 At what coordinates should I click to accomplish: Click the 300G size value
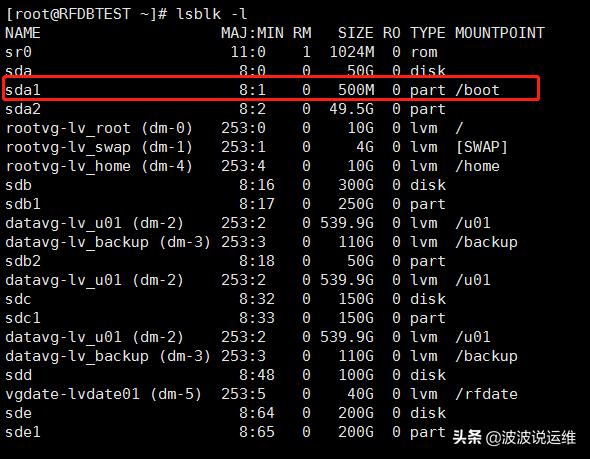356,185
